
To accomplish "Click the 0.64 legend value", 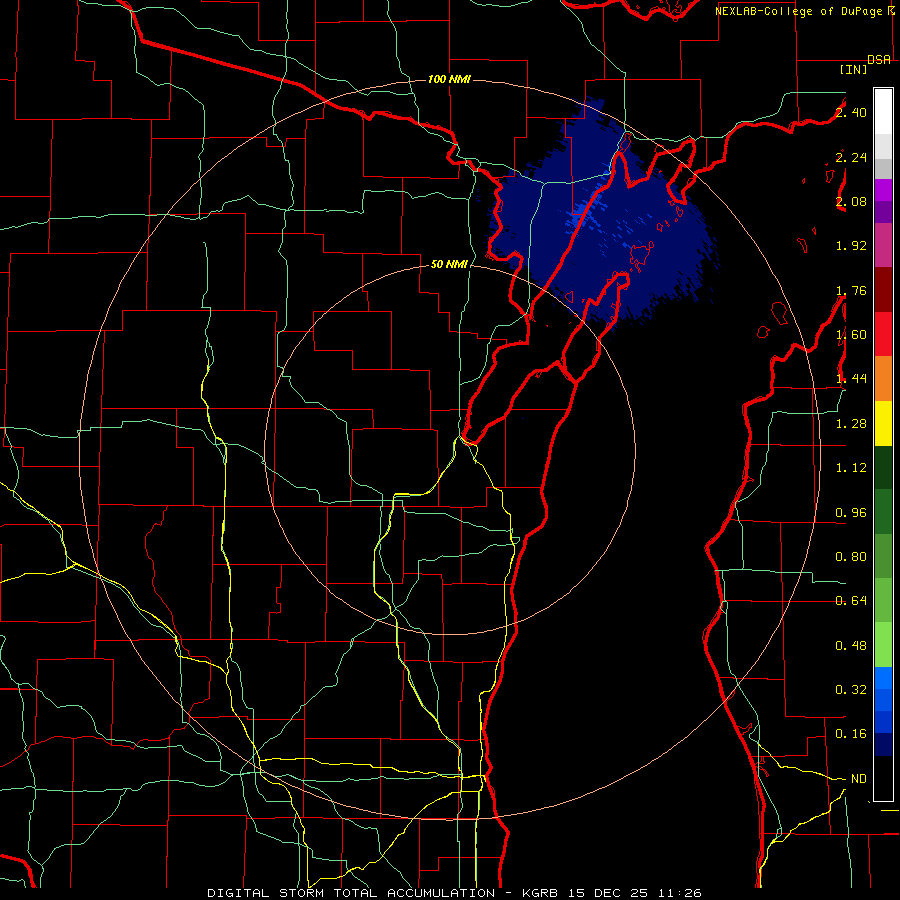I will 851,601.
